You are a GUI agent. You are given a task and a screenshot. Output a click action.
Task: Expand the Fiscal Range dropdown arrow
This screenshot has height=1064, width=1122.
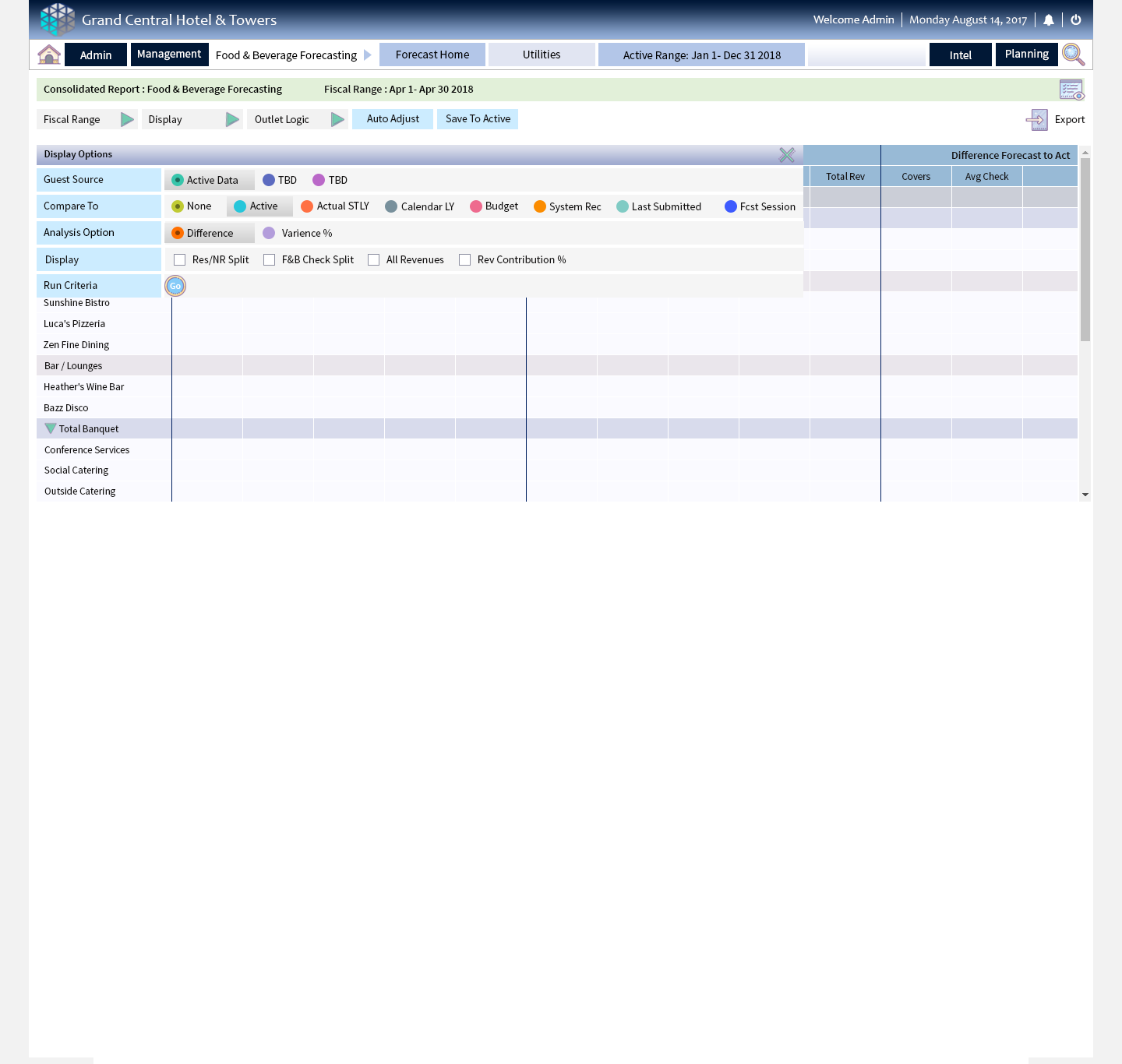coord(127,119)
